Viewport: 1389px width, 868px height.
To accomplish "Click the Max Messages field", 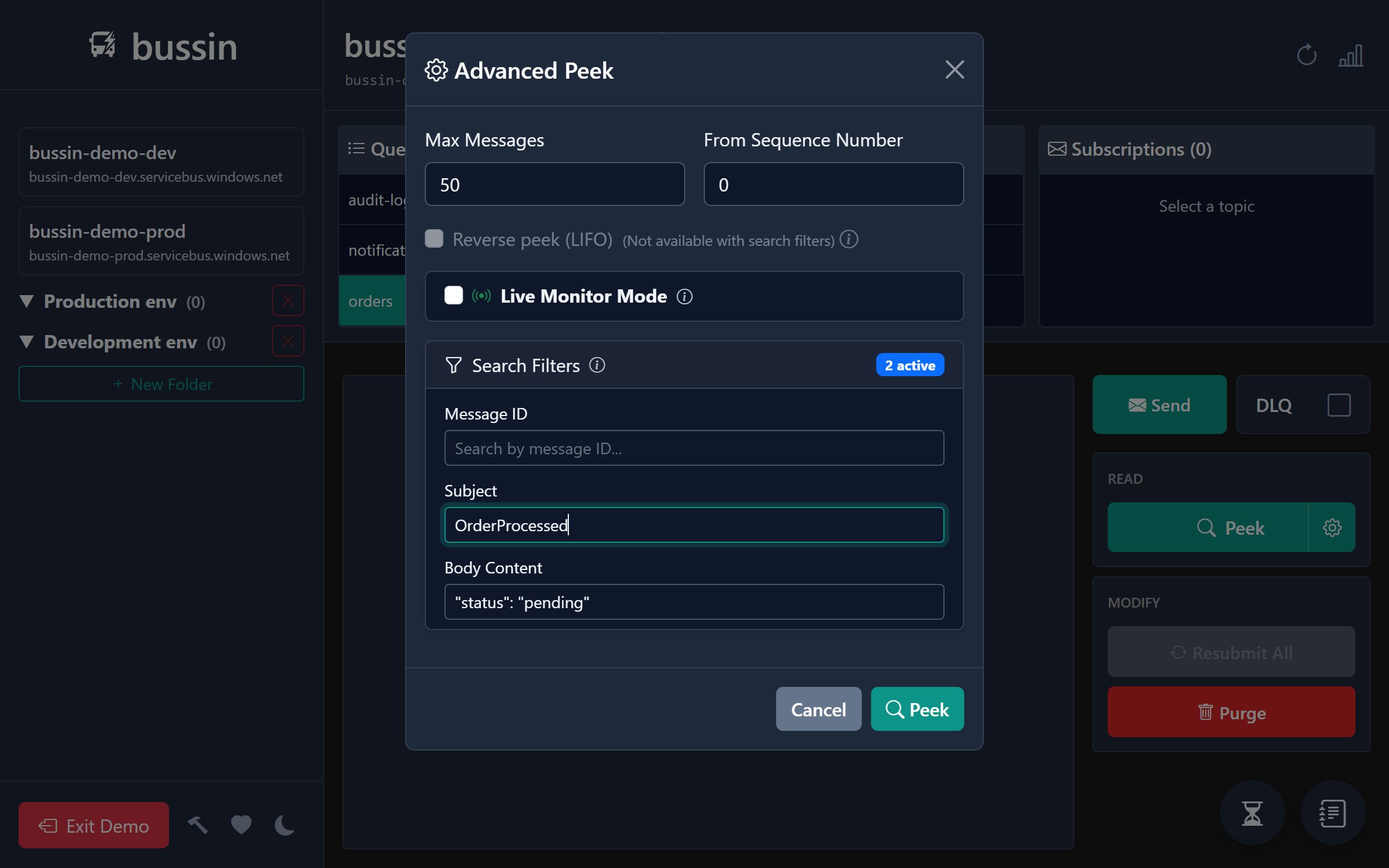I will click(x=554, y=184).
